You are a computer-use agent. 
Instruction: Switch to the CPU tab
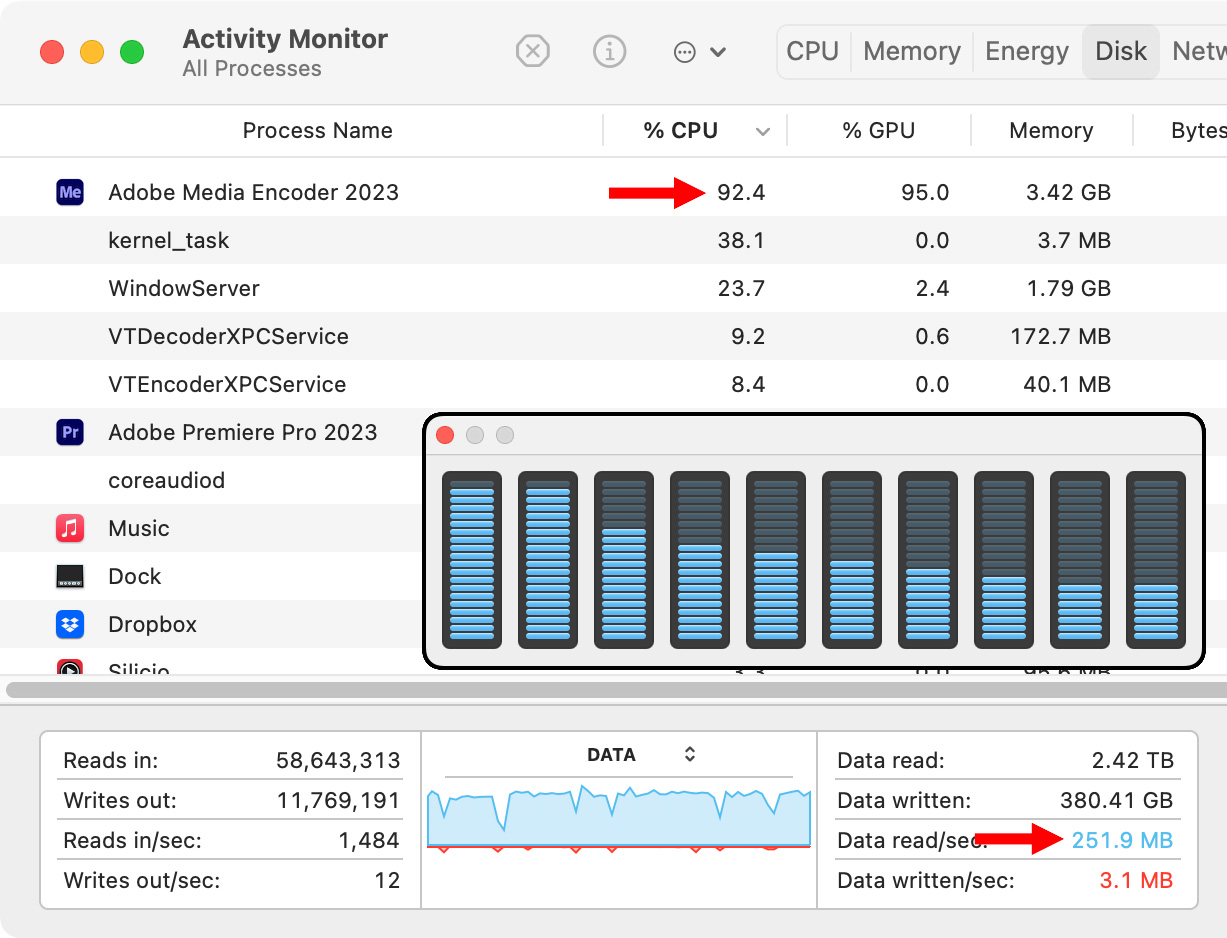[x=812, y=51]
